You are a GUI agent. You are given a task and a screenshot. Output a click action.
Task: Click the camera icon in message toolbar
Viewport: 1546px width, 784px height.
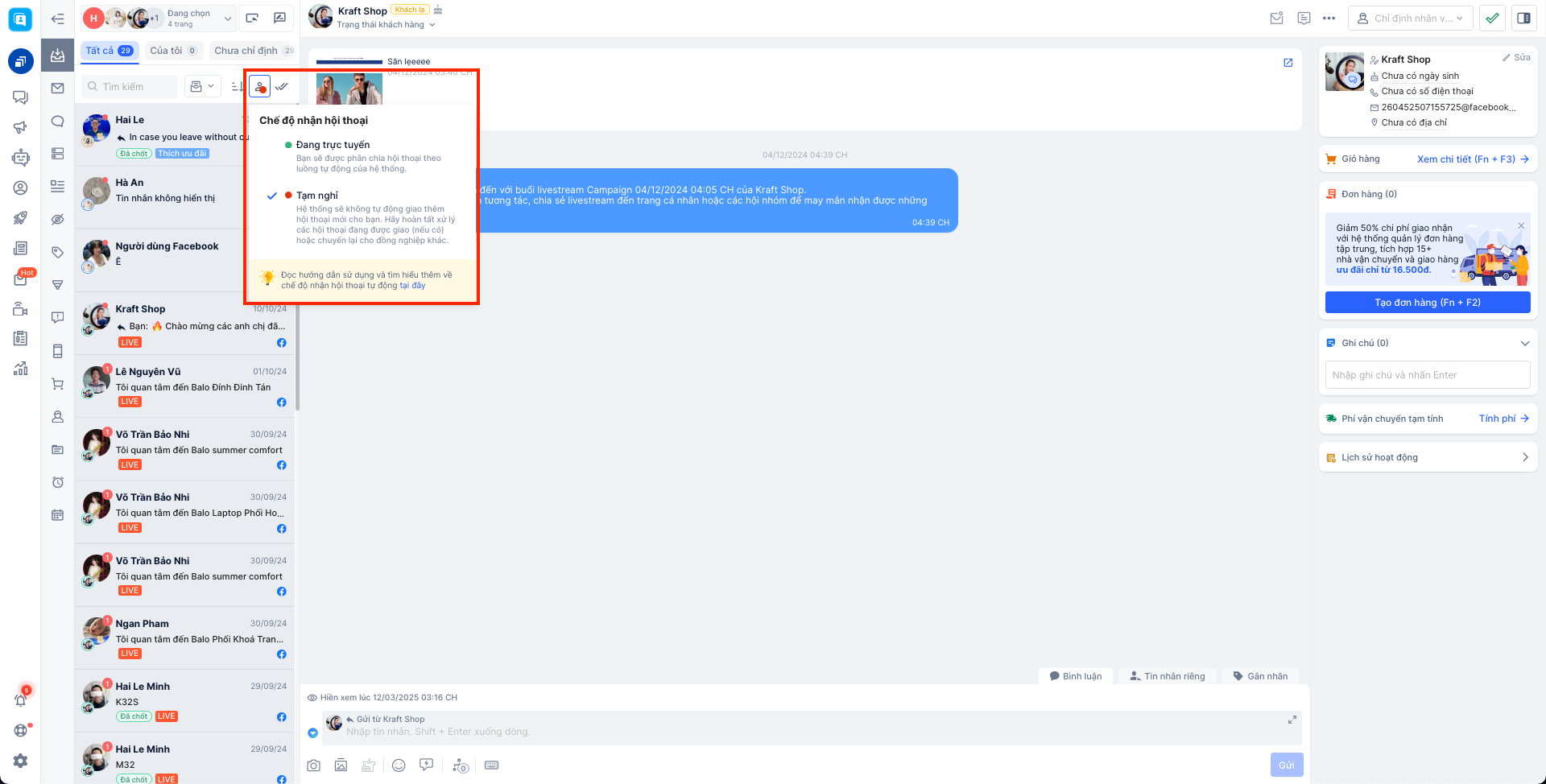[313, 765]
